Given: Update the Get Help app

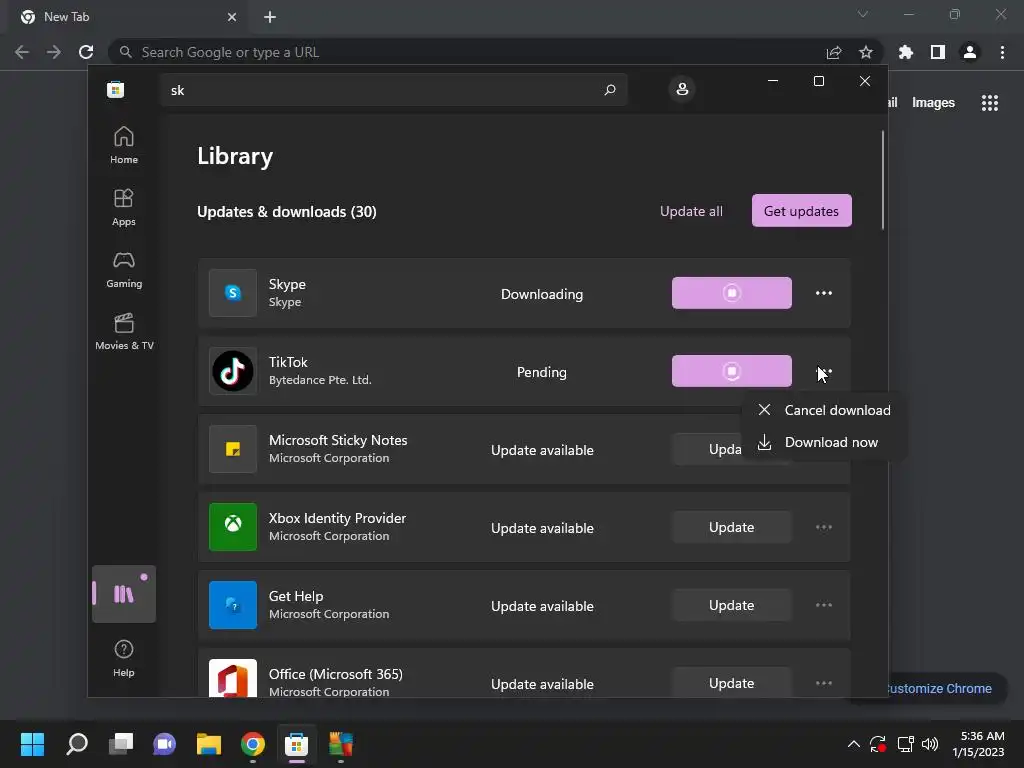Looking at the screenshot, I should [731, 605].
